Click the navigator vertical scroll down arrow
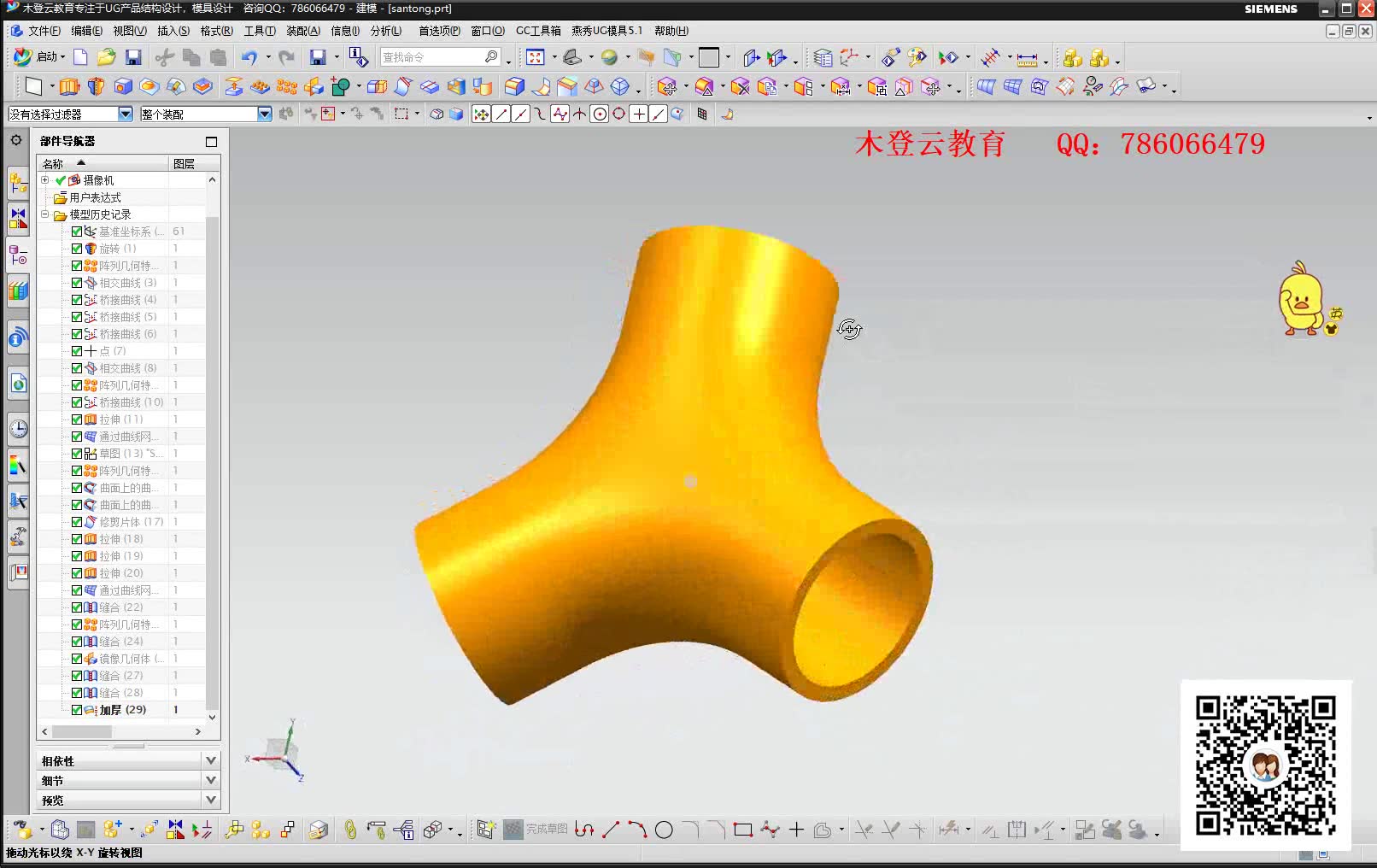The image size is (1377, 868). pyautogui.click(x=213, y=718)
